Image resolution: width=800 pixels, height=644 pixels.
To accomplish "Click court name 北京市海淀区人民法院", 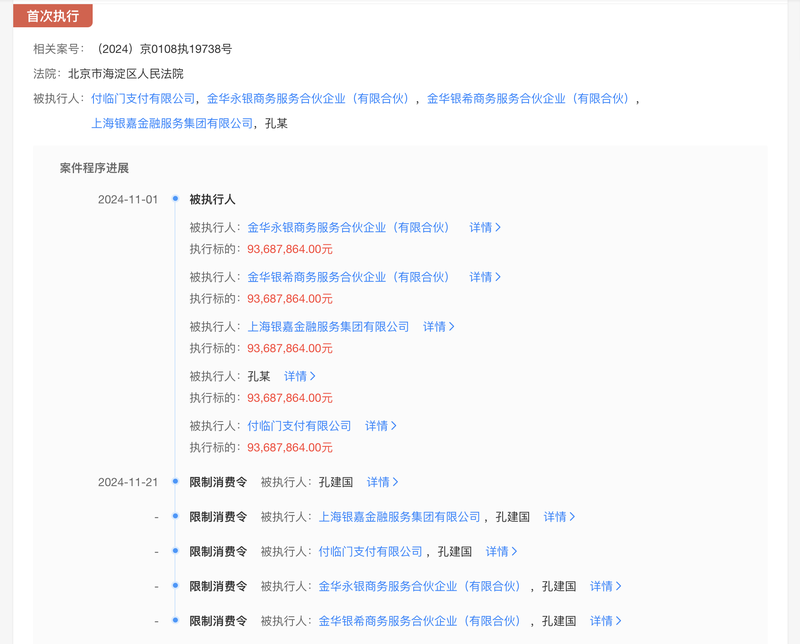I will tap(126, 74).
